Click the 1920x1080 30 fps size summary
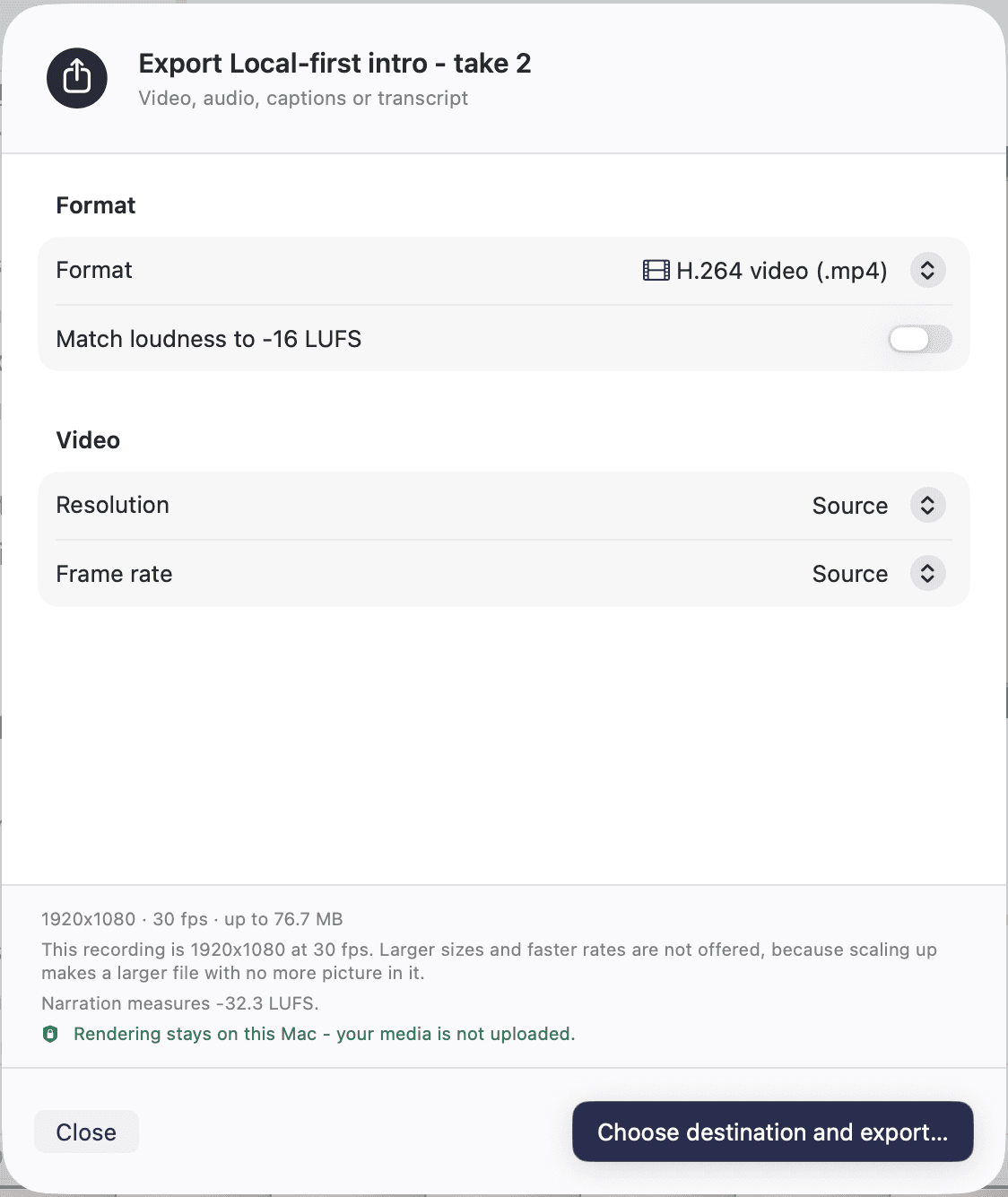The width and height of the screenshot is (1008, 1197). pyautogui.click(x=192, y=919)
